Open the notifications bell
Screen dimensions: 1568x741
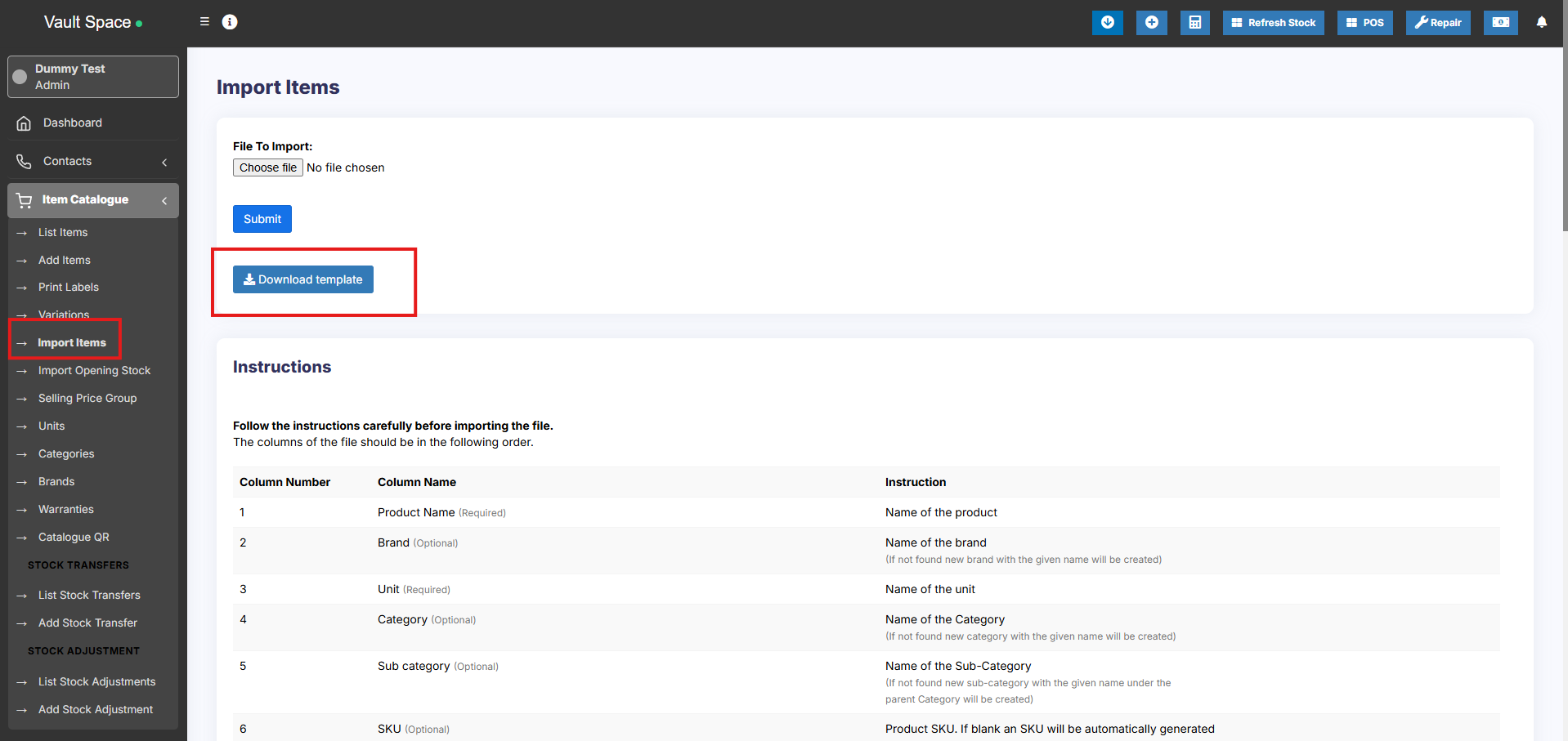(1541, 23)
